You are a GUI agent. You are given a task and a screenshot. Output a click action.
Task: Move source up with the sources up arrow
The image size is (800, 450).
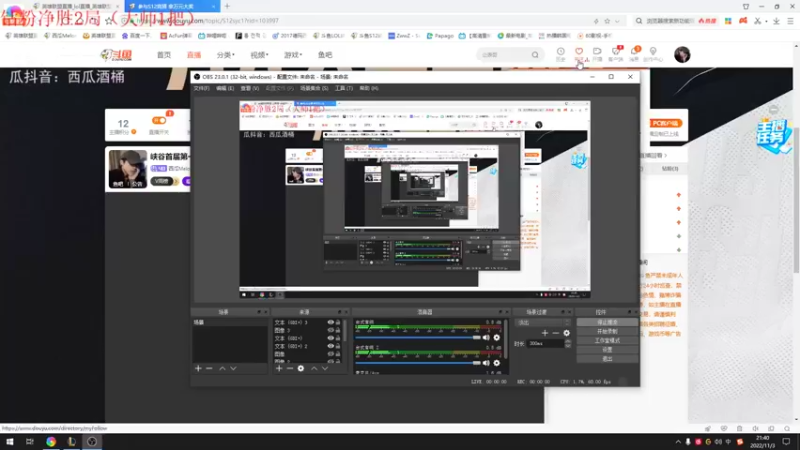[314, 368]
